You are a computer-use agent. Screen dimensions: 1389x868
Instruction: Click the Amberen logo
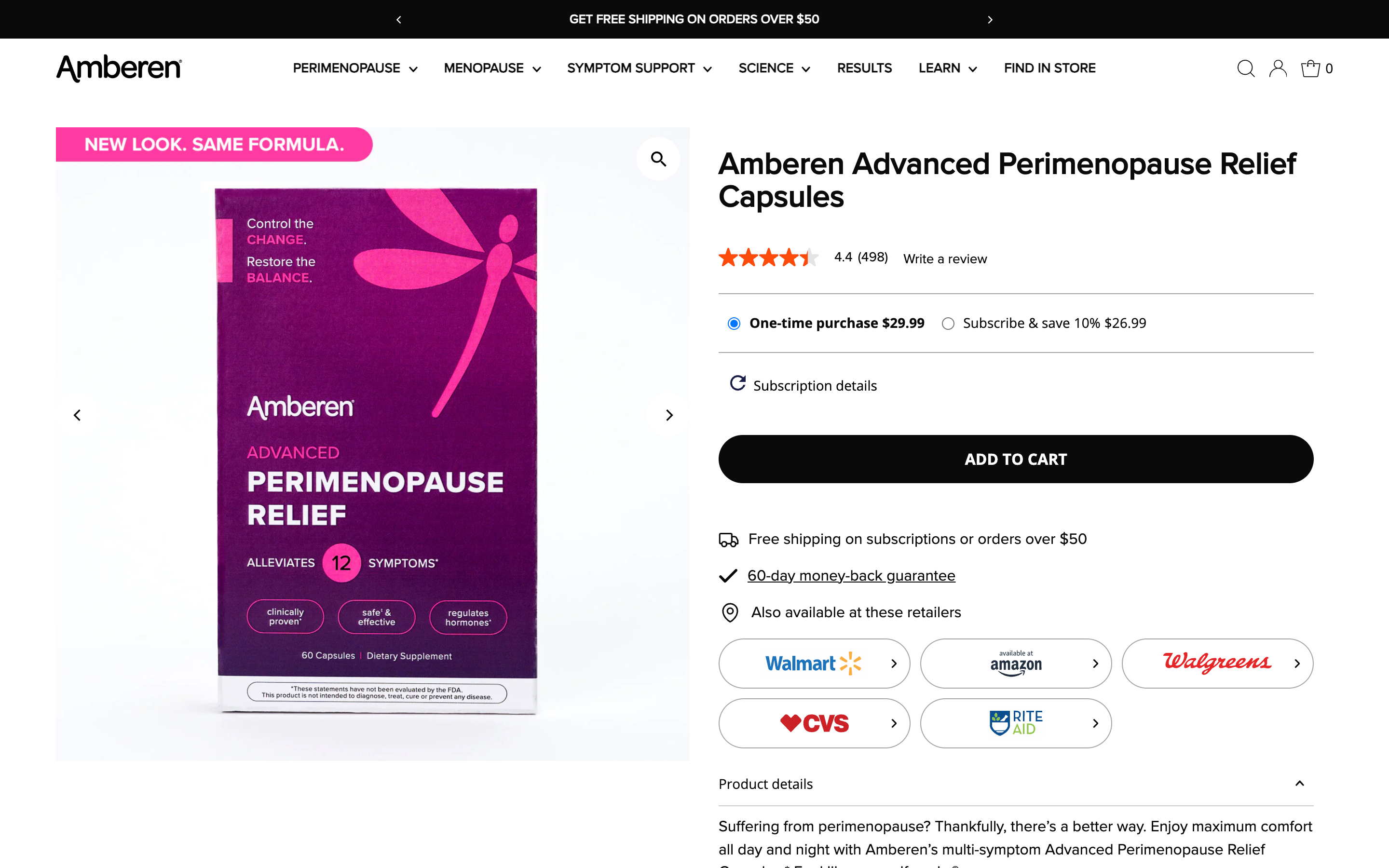118,68
